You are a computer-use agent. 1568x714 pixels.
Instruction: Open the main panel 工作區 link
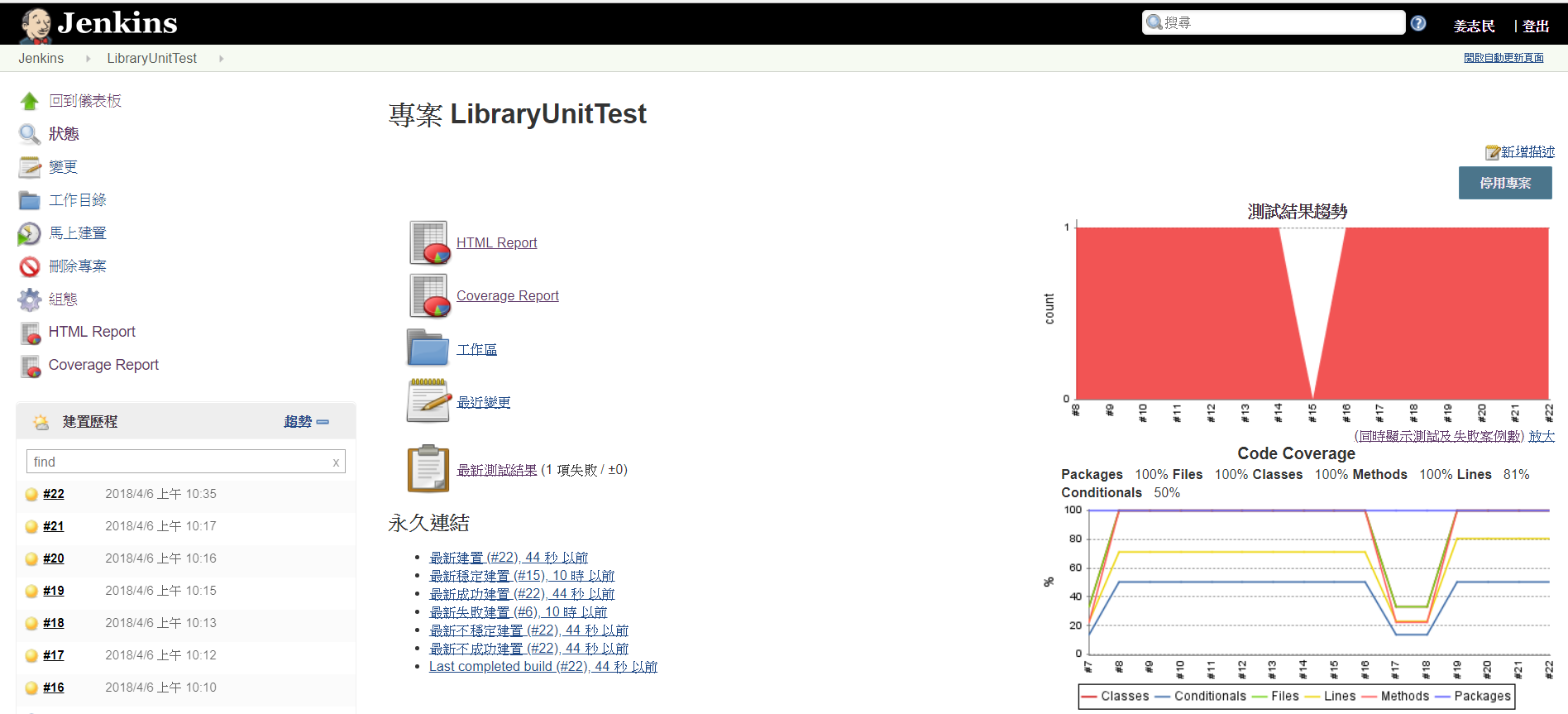477,349
